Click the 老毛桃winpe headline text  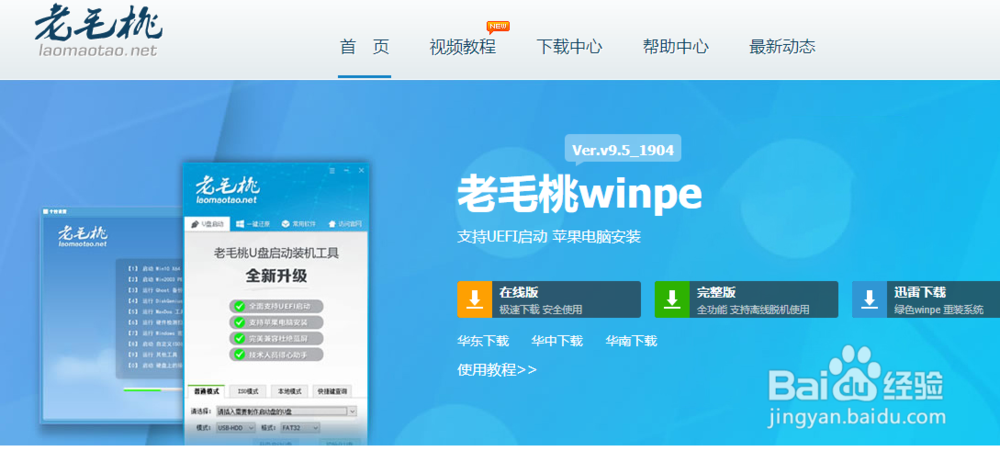point(579,194)
